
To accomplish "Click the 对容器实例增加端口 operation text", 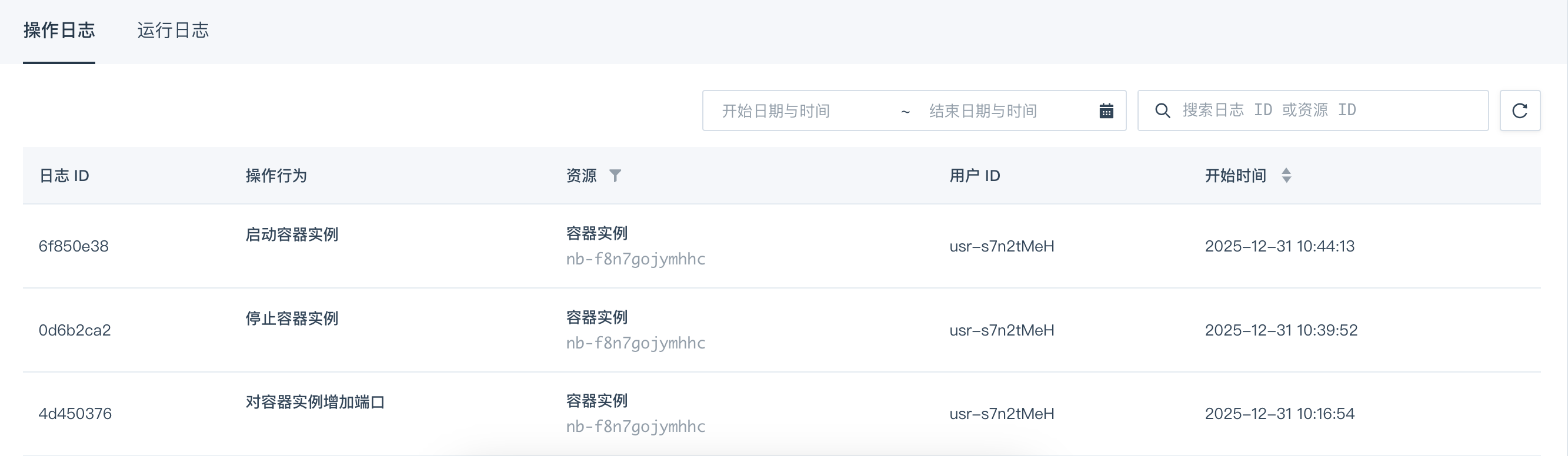I will point(315,402).
